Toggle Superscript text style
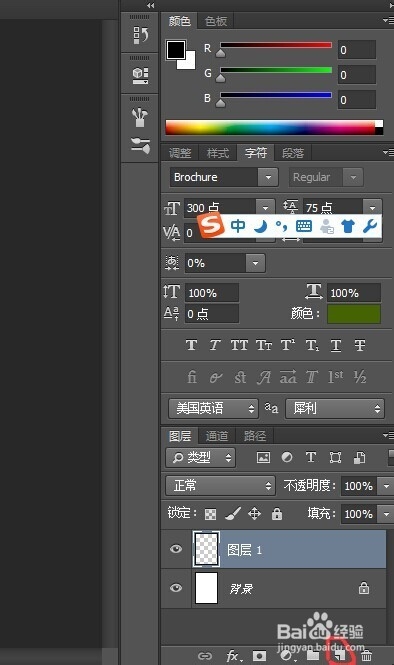The height and width of the screenshot is (665, 394). click(288, 345)
